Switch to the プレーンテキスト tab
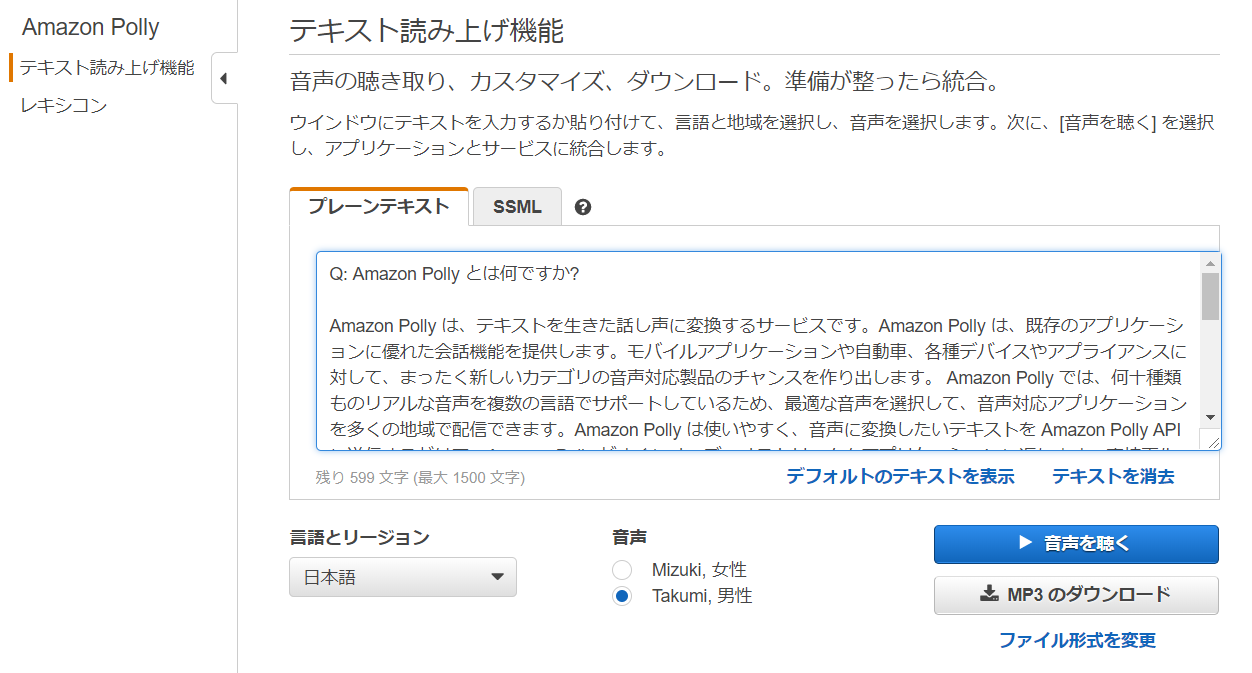1252x673 pixels. [x=379, y=206]
